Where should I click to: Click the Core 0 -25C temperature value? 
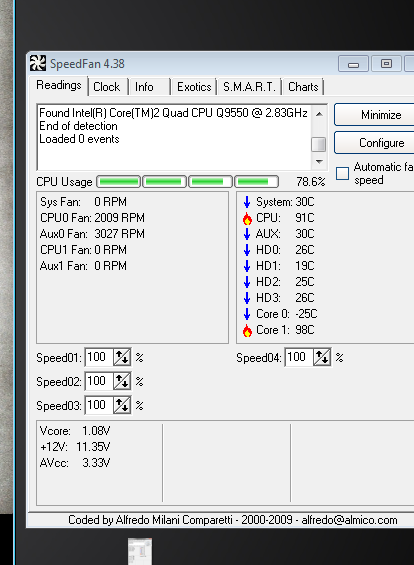306,314
